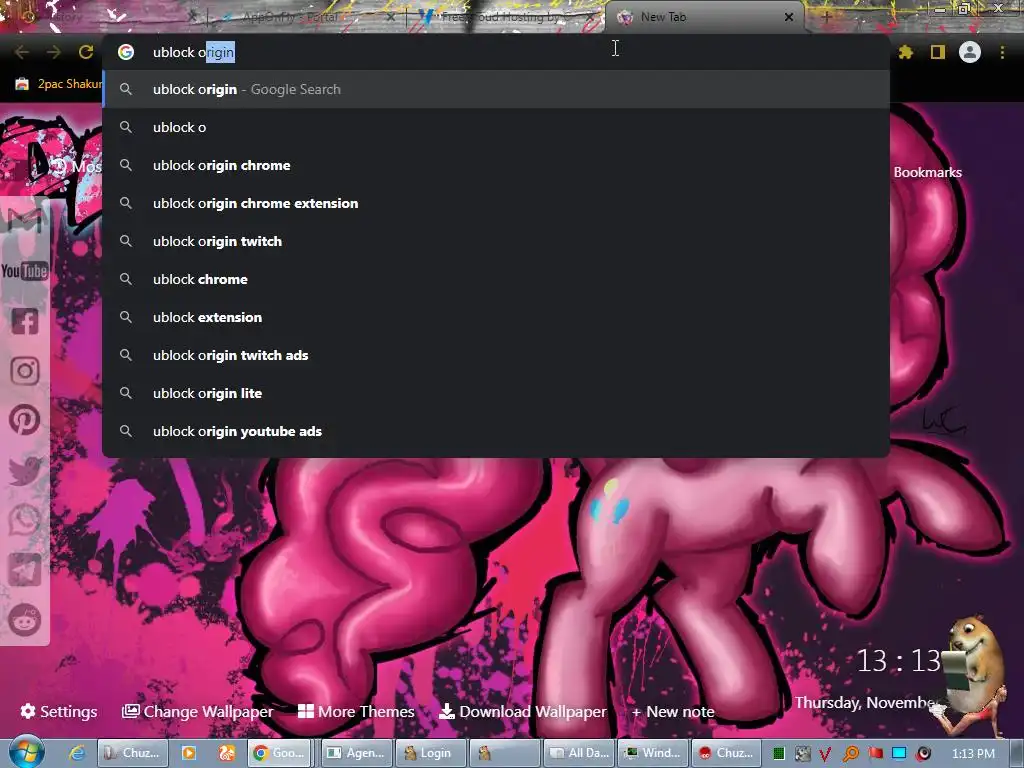This screenshot has width=1024, height=768.
Task: Click the forward navigation arrow
Action: (x=54, y=52)
